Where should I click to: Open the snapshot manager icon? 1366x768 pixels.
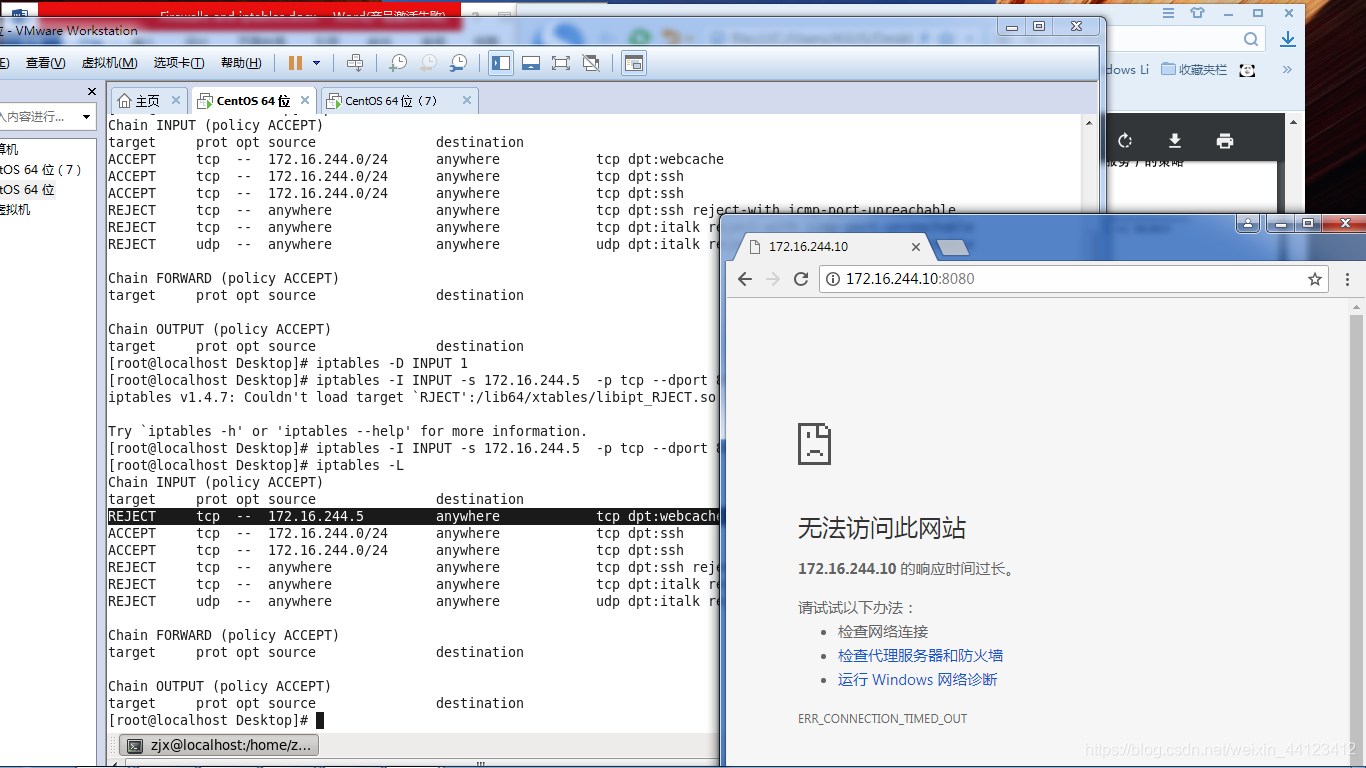458,63
